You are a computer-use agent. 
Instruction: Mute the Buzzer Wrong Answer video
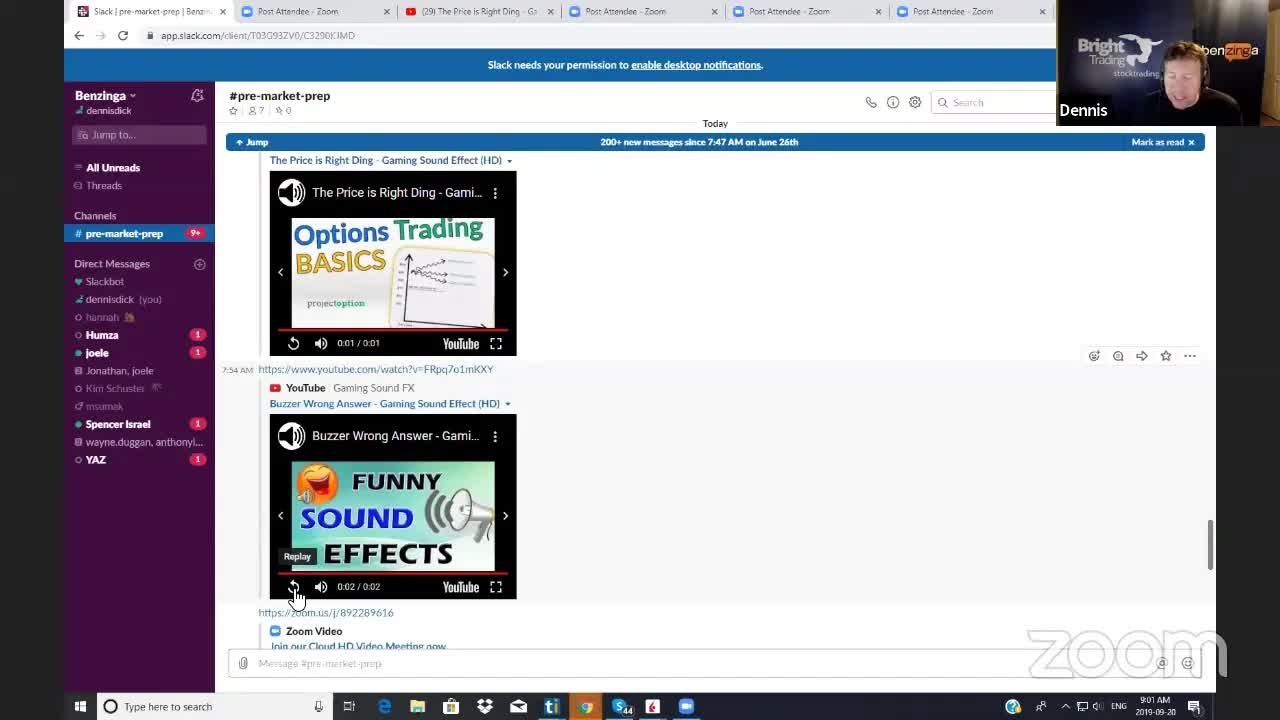click(x=321, y=587)
